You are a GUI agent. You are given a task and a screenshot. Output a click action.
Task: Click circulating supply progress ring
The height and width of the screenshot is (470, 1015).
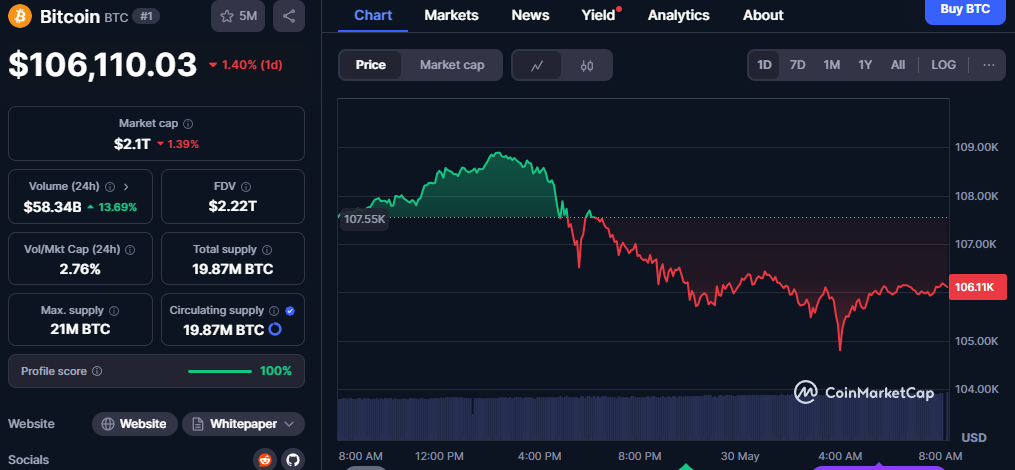(x=274, y=330)
